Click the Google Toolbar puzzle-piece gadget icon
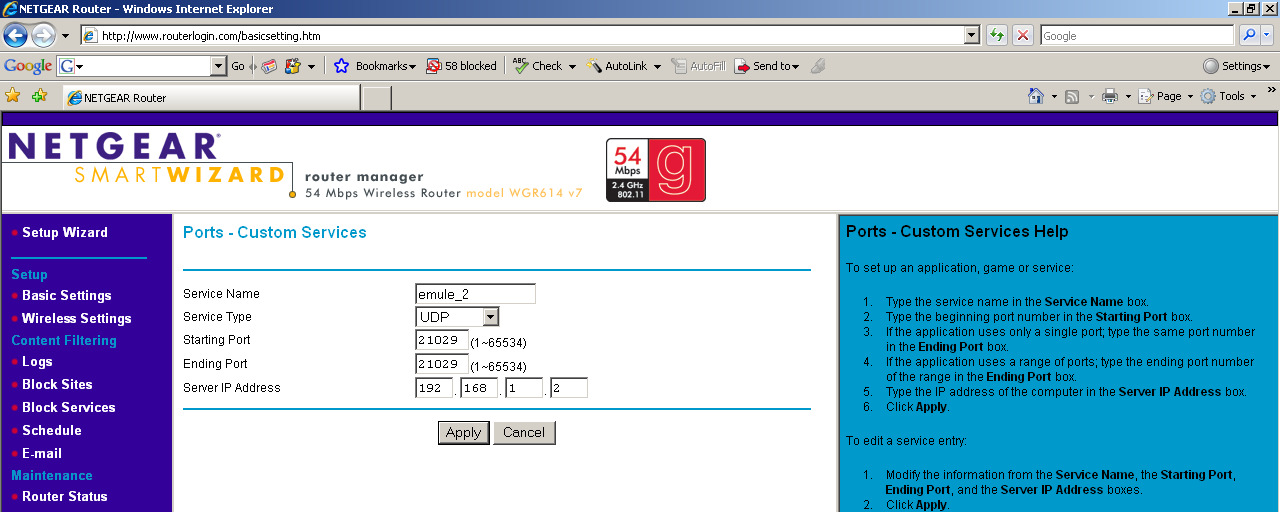 click(x=293, y=66)
